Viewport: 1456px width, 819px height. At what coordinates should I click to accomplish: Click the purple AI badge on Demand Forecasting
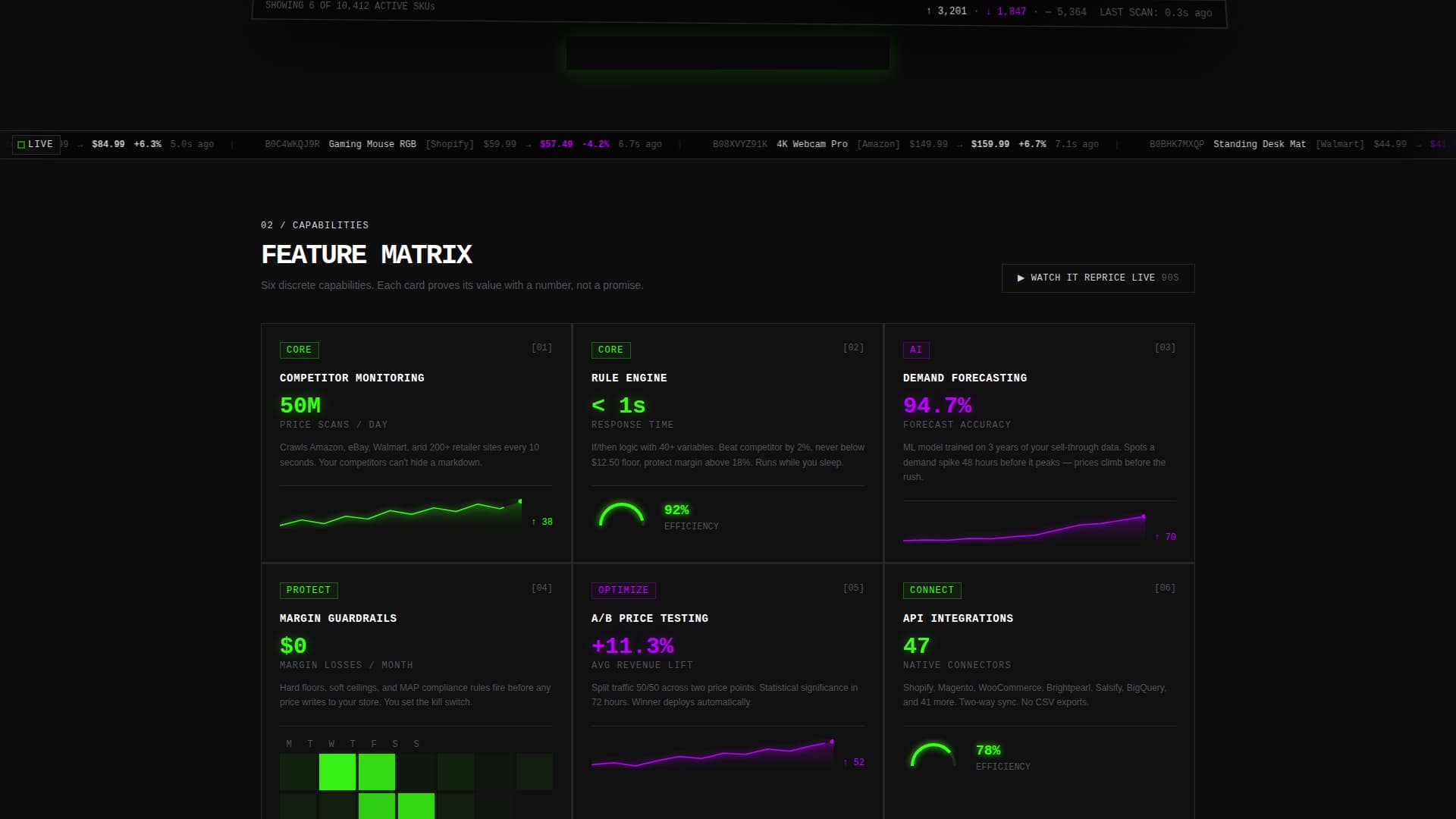916,350
